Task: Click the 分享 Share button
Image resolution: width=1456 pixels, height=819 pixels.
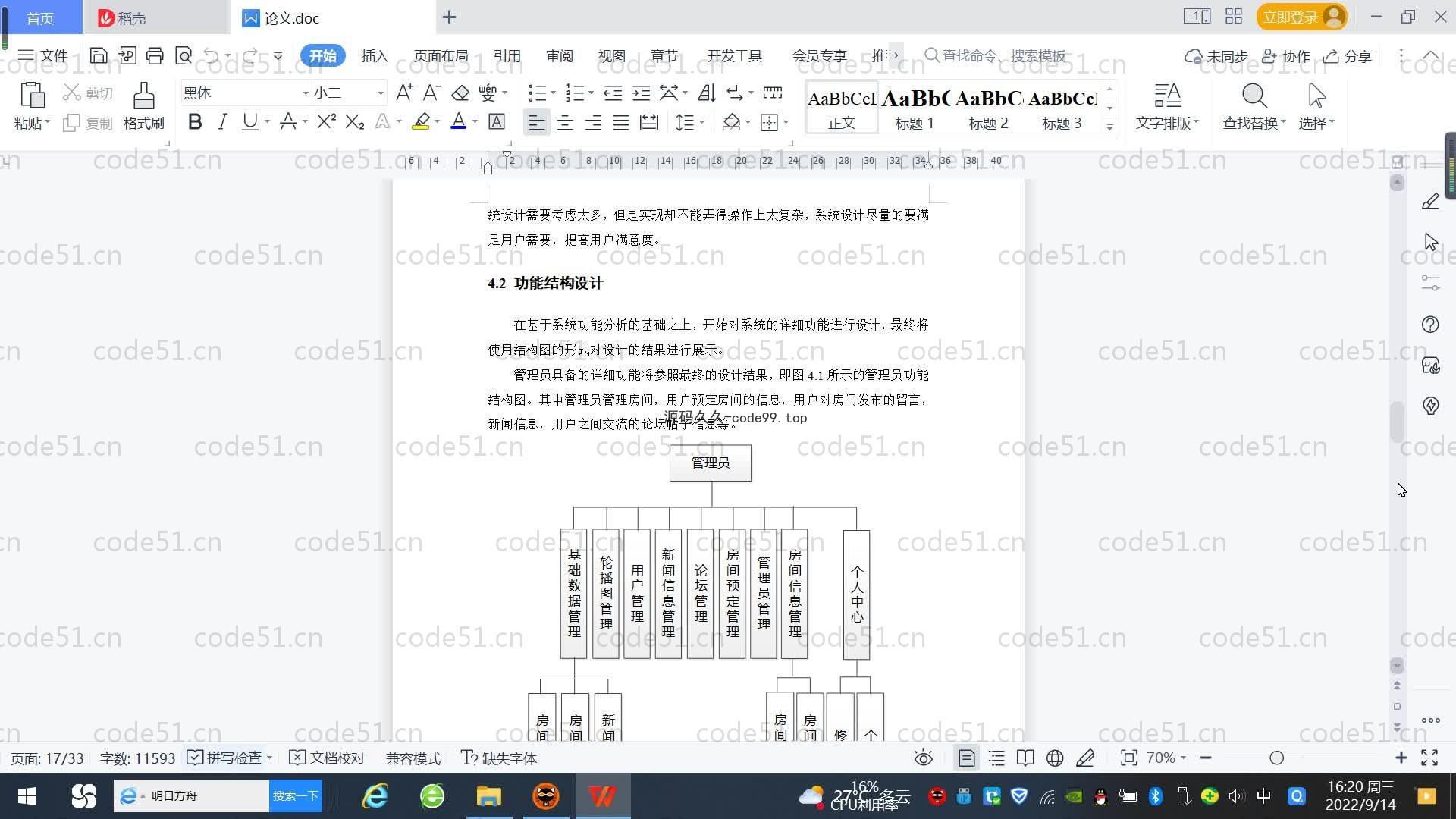Action: click(1348, 56)
